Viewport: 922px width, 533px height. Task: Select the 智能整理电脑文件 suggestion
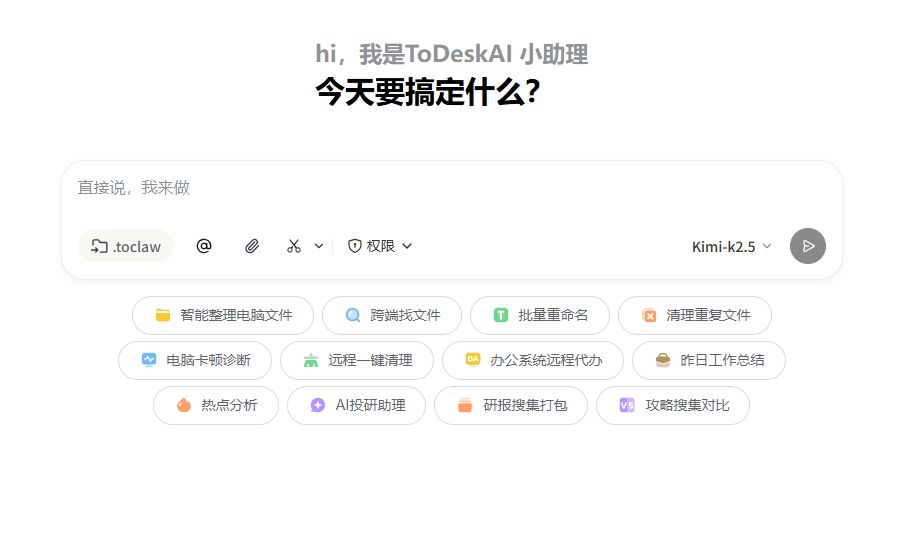[223, 315]
